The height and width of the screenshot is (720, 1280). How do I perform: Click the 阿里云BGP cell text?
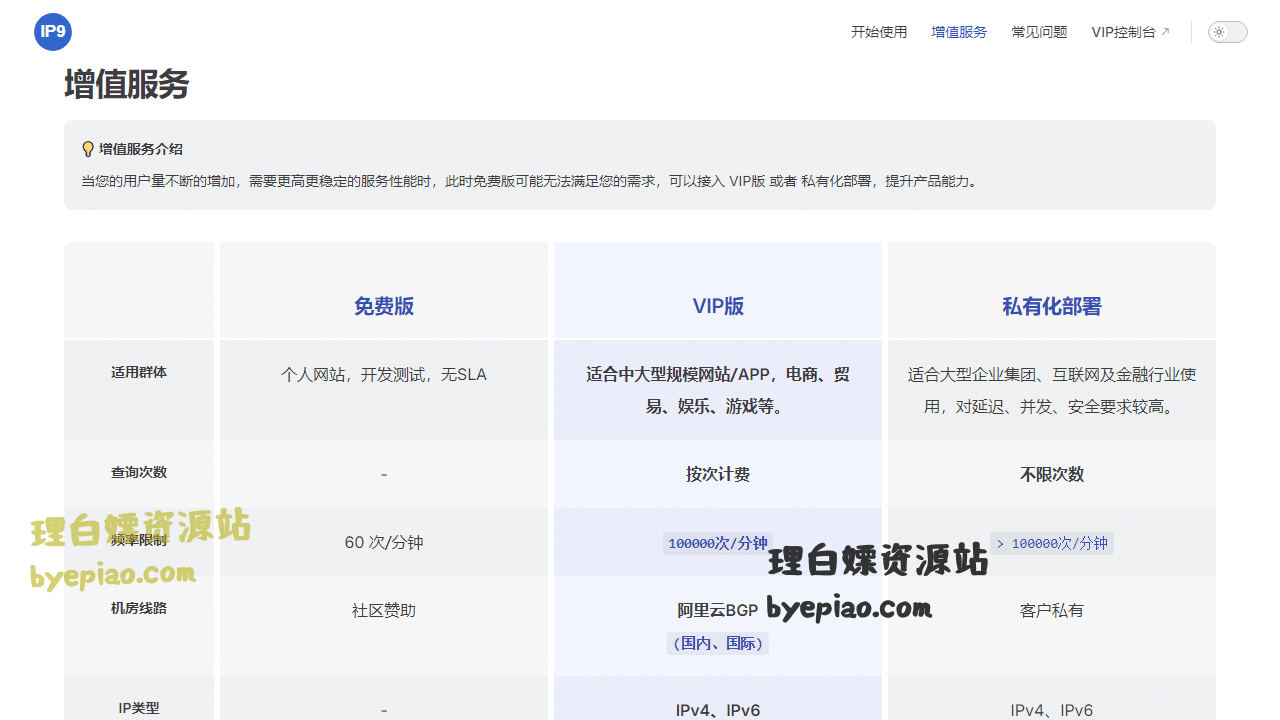[718, 610]
